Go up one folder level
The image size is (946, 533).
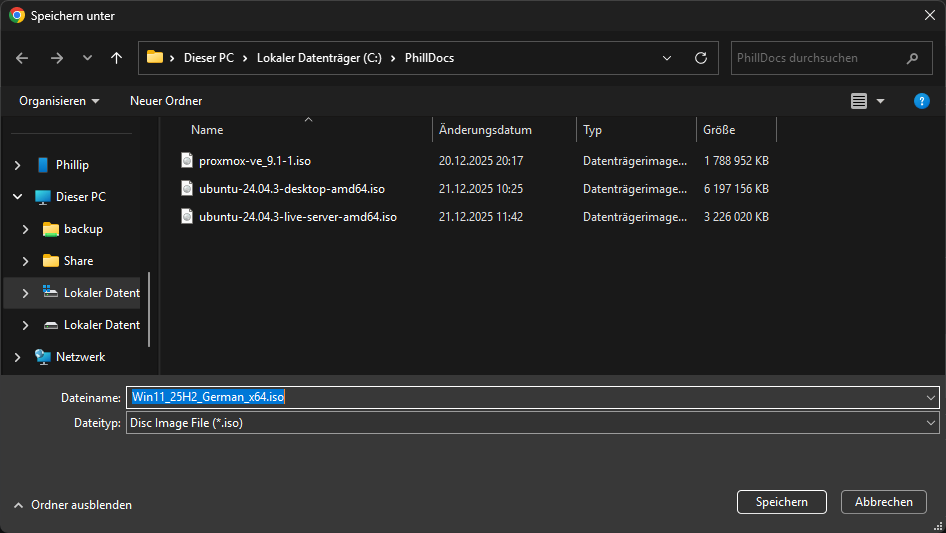click(116, 58)
